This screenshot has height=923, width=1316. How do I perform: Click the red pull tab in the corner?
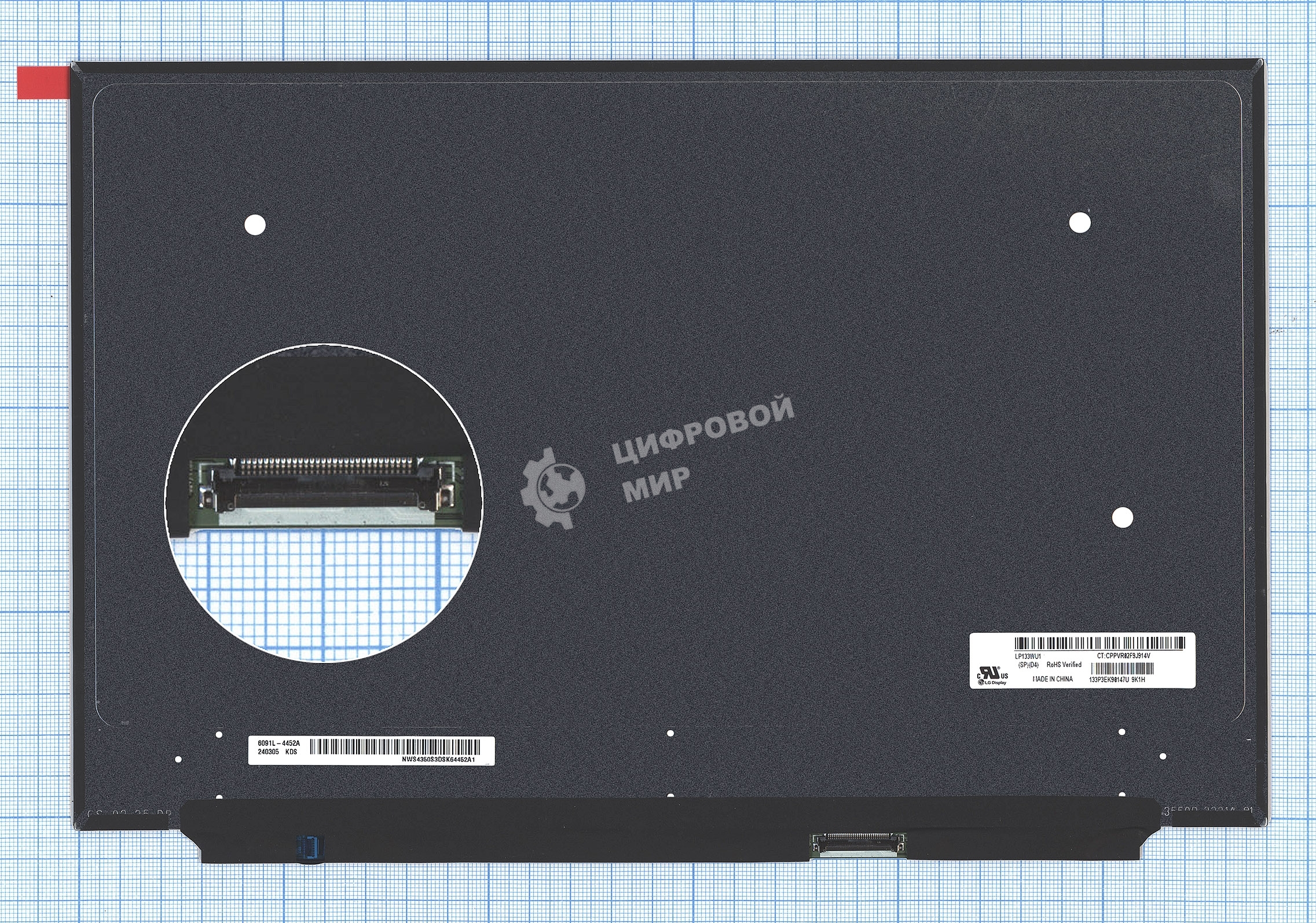coord(43,83)
